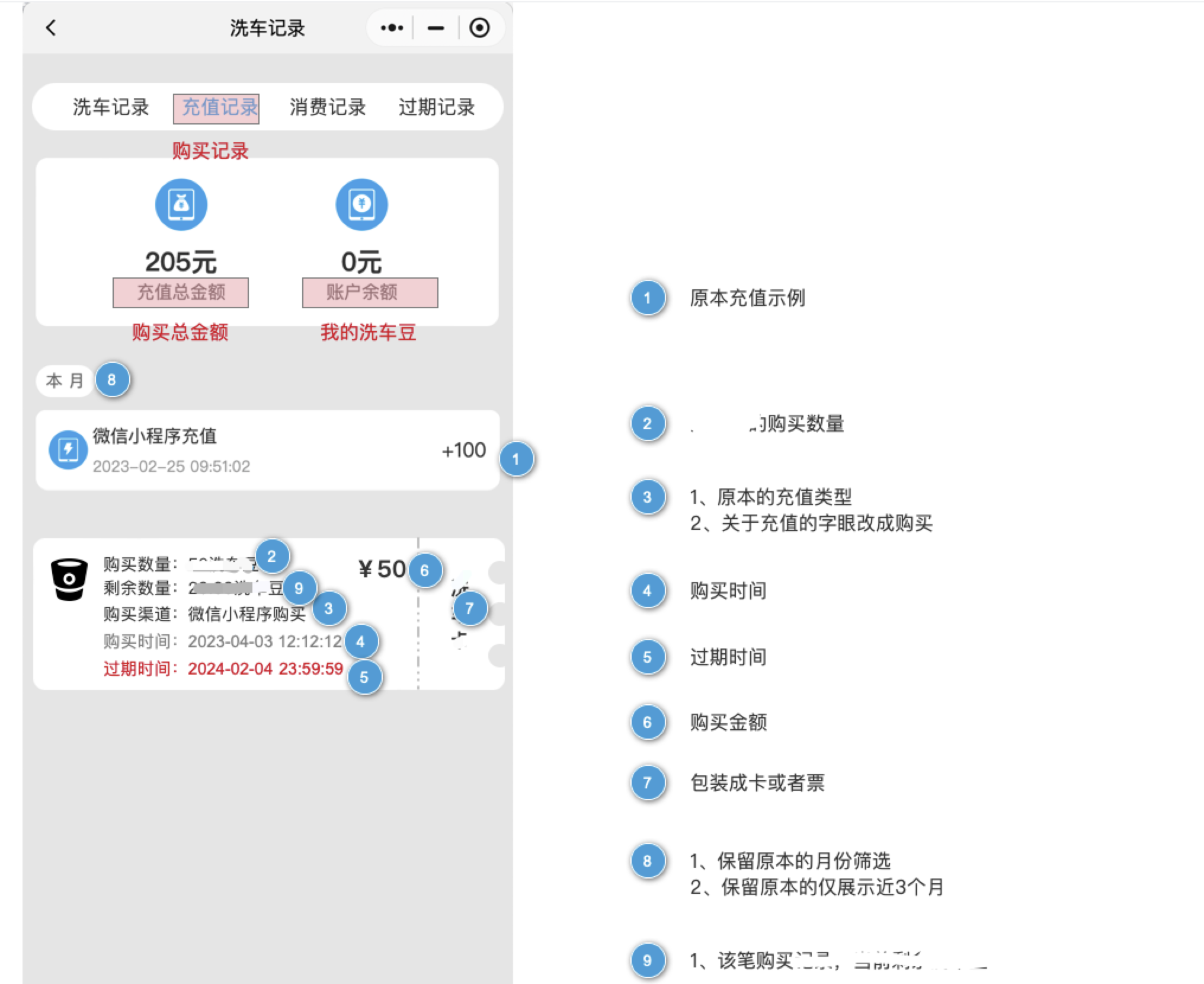Click the red 购买记录 annotation text
This screenshot has height=984, width=1204.
click(x=210, y=151)
